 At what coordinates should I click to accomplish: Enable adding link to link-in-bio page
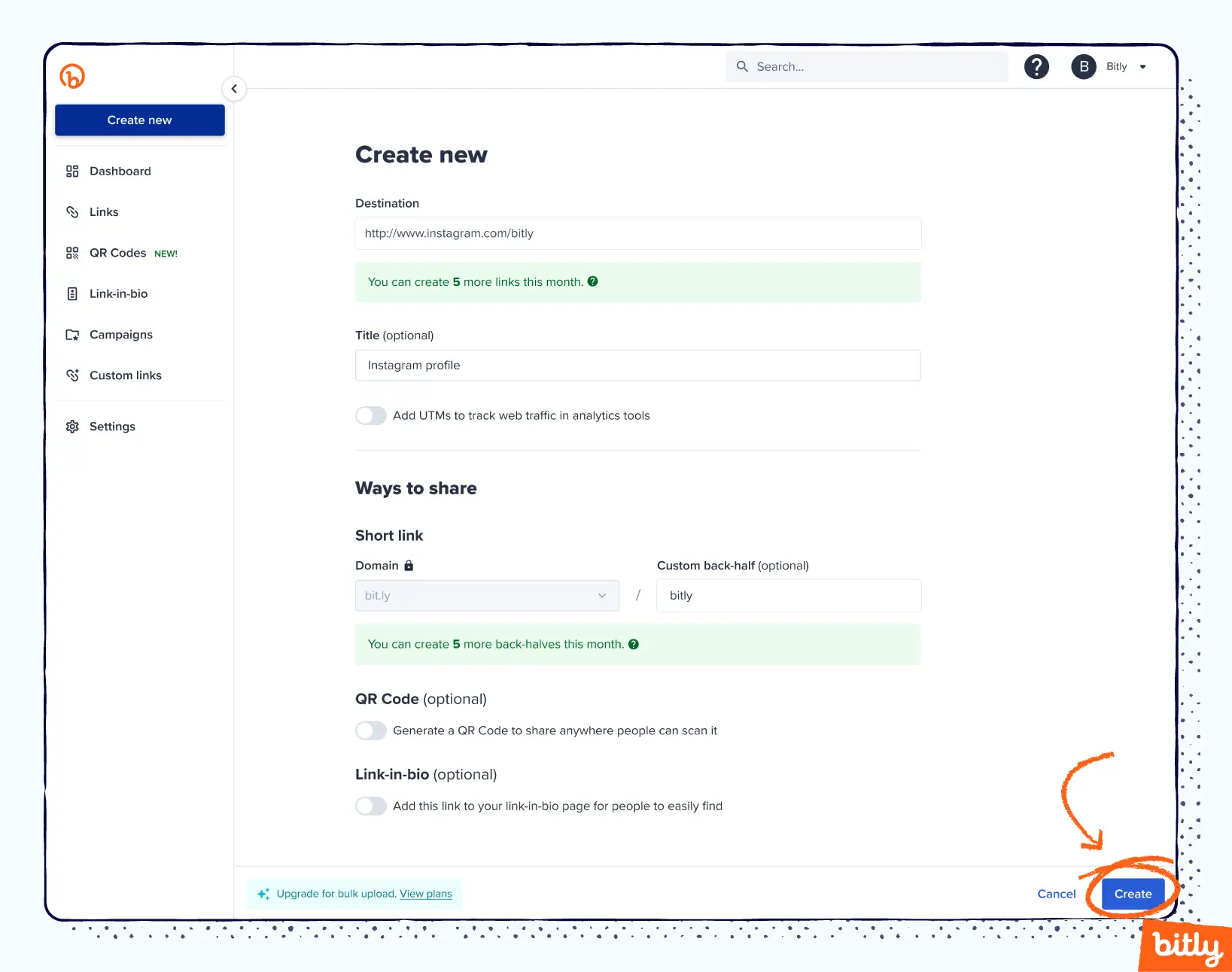(370, 806)
